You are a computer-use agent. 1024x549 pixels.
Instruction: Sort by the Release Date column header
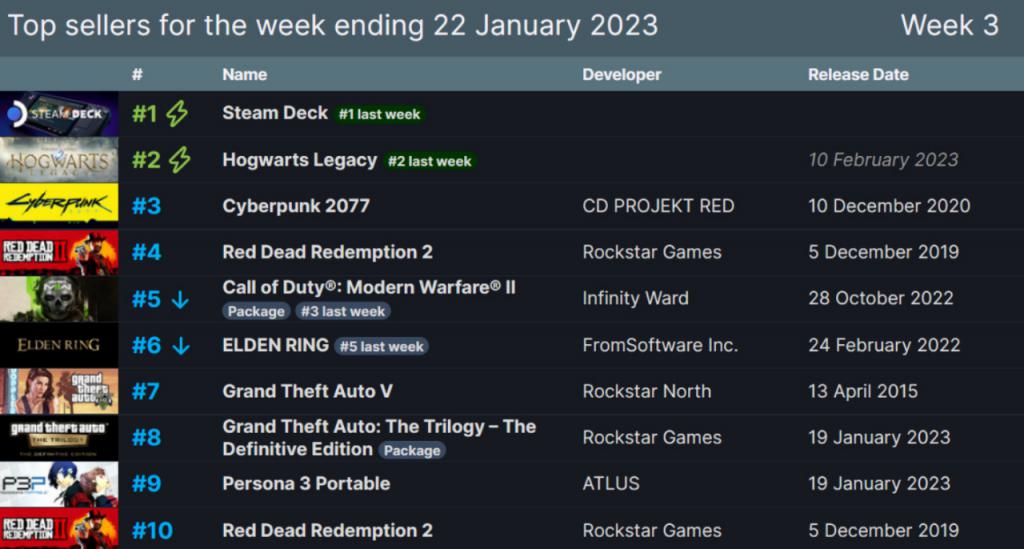858,74
